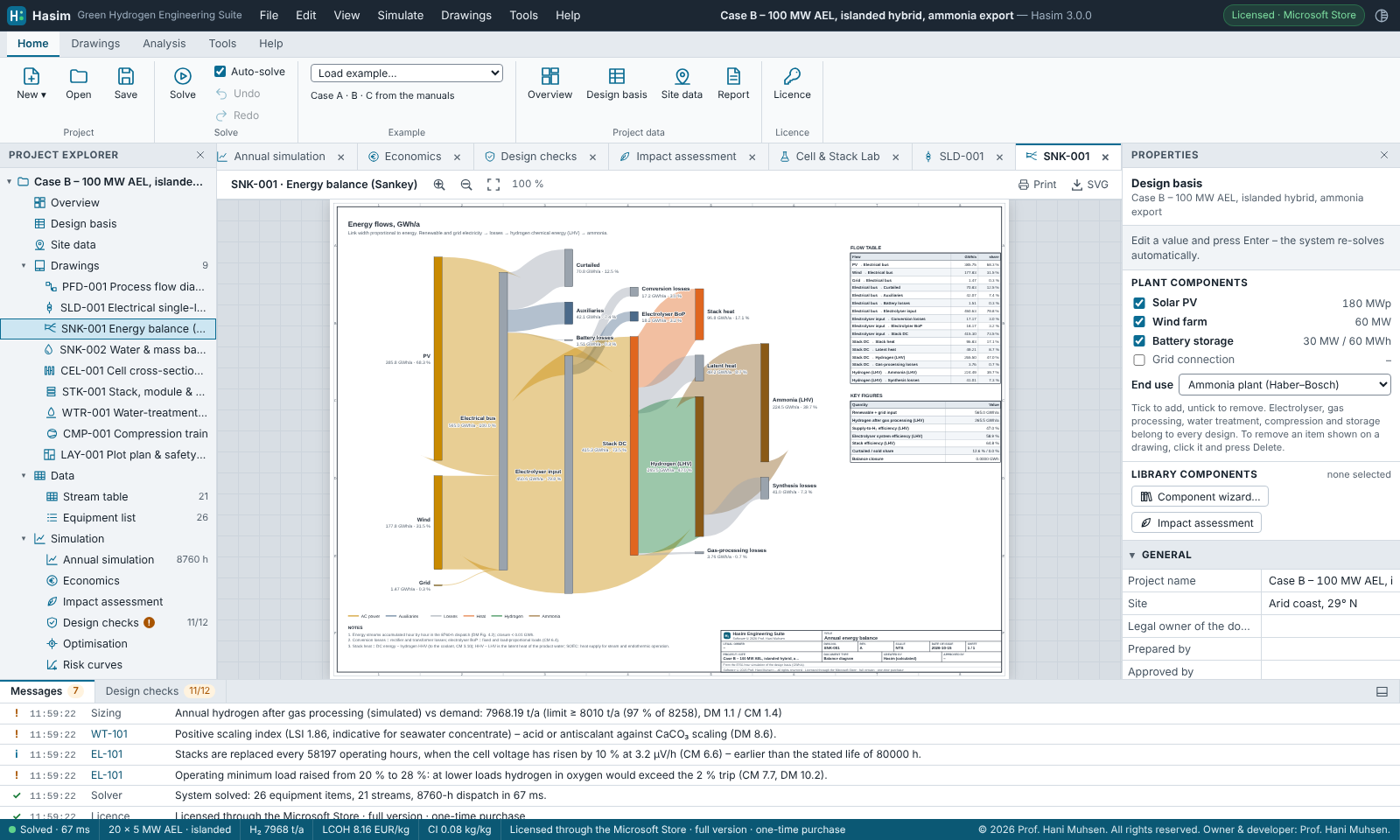Toggle the theme icon in title bar
Screen dimensions: 1400x840
[x=1382, y=15]
